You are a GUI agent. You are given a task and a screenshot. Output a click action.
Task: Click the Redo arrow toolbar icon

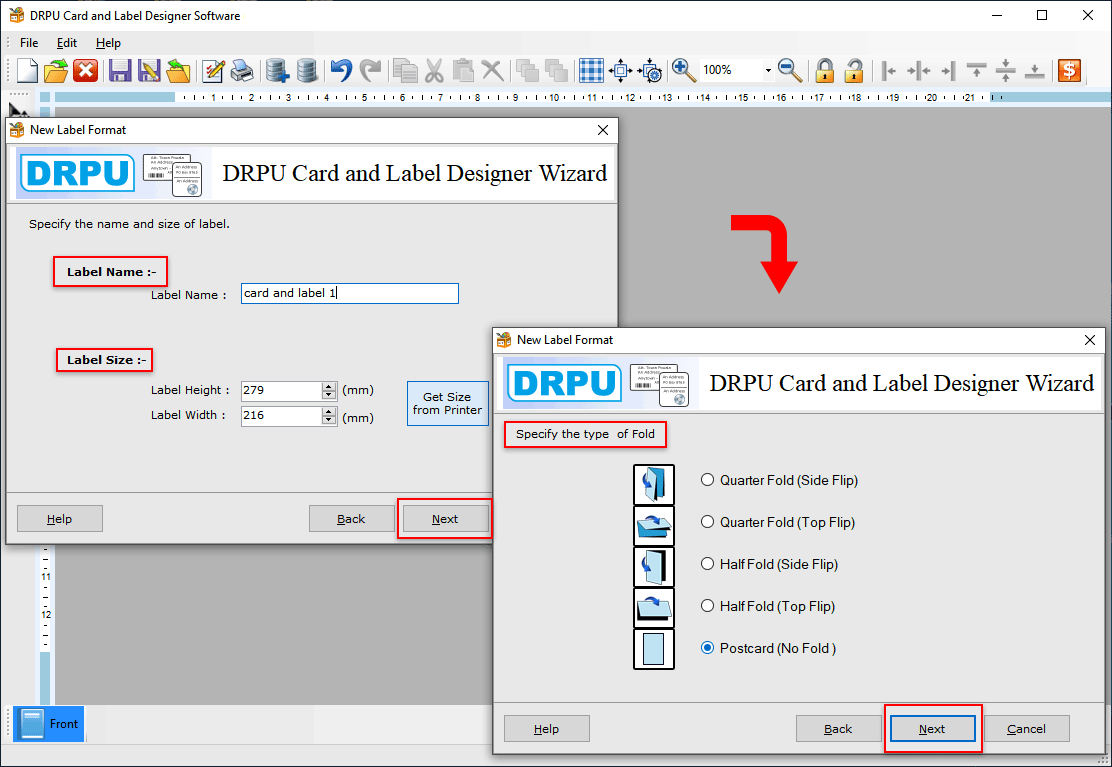coord(370,70)
